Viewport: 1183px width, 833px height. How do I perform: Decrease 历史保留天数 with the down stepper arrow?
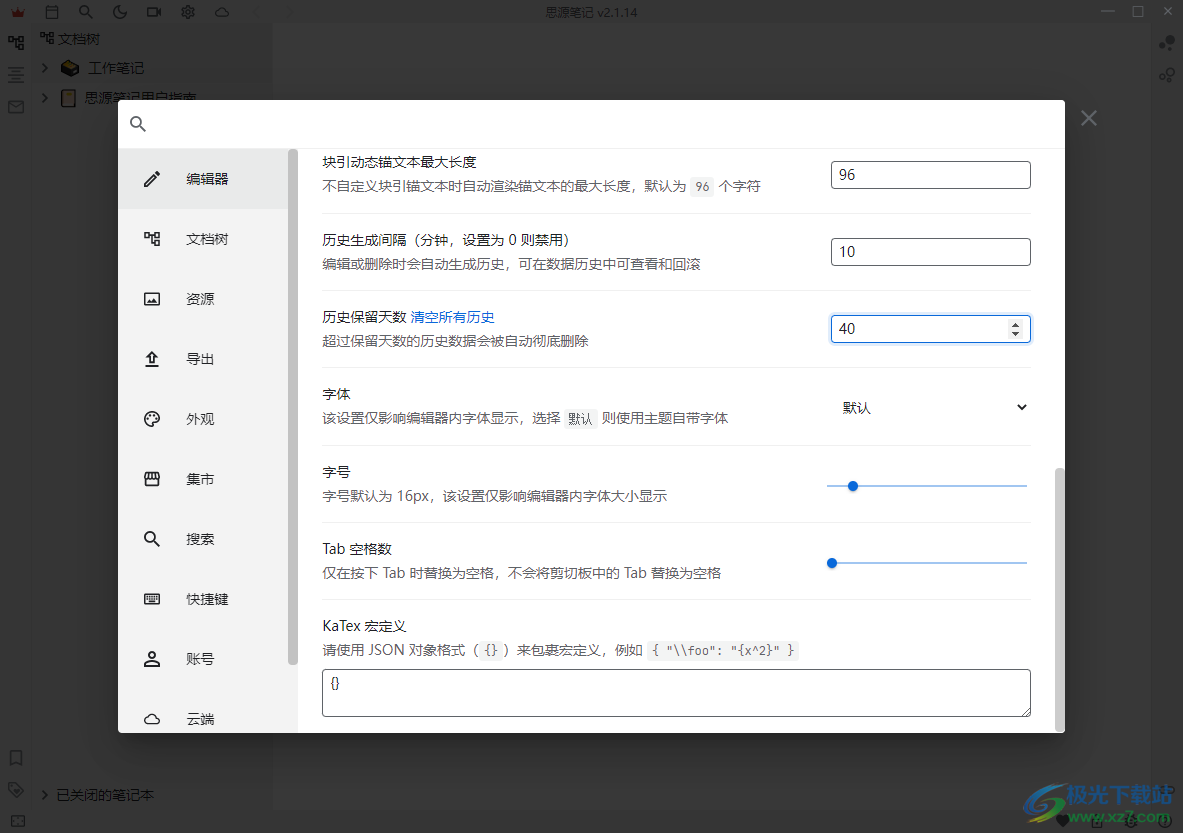coord(1016,334)
